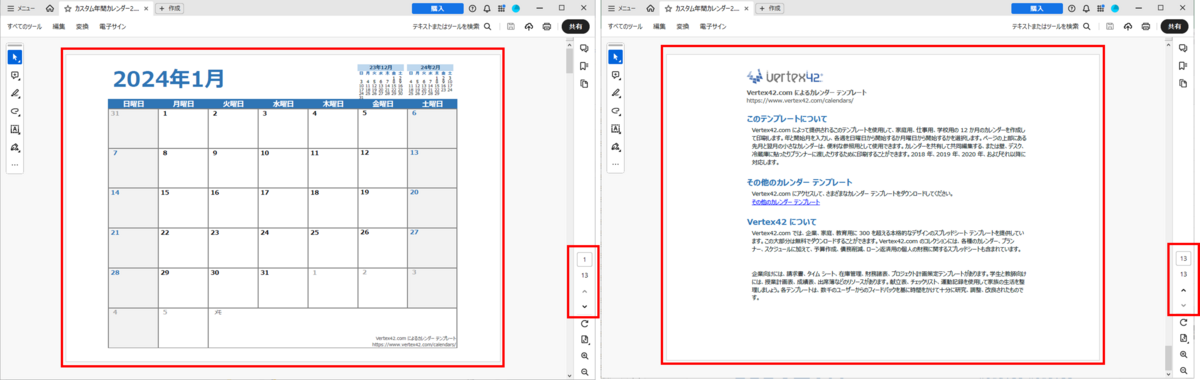Viewport: 1200px width, 380px height.
Task: Click Save icon in left window
Action: pyautogui.click(x=511, y=26)
